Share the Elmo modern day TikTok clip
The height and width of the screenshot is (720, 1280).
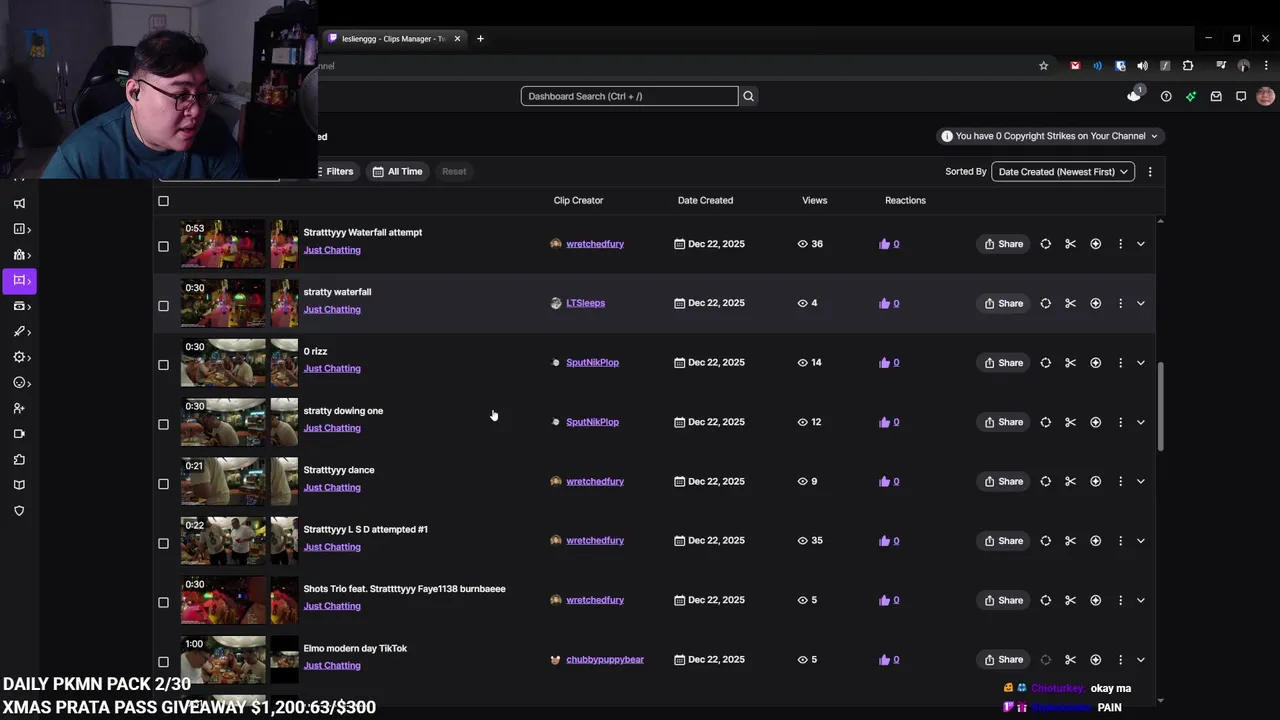(1003, 659)
